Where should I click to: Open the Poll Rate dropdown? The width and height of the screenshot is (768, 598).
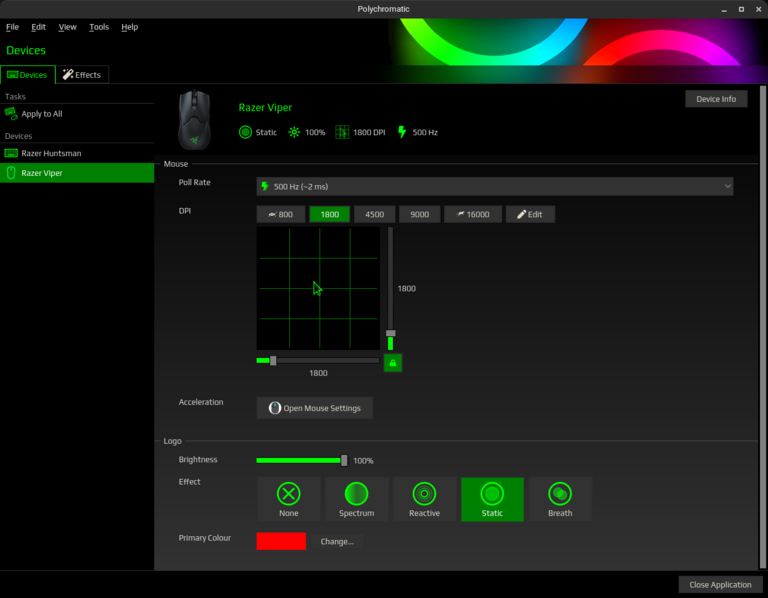(495, 187)
